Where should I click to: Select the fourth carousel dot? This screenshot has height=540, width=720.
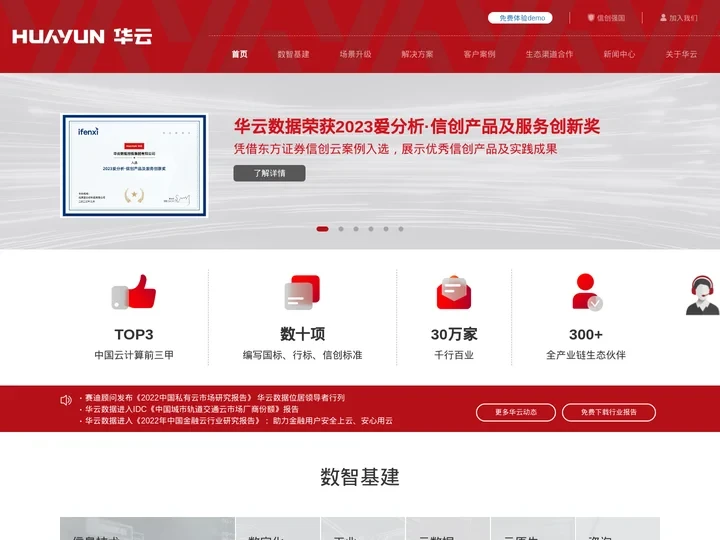point(371,229)
